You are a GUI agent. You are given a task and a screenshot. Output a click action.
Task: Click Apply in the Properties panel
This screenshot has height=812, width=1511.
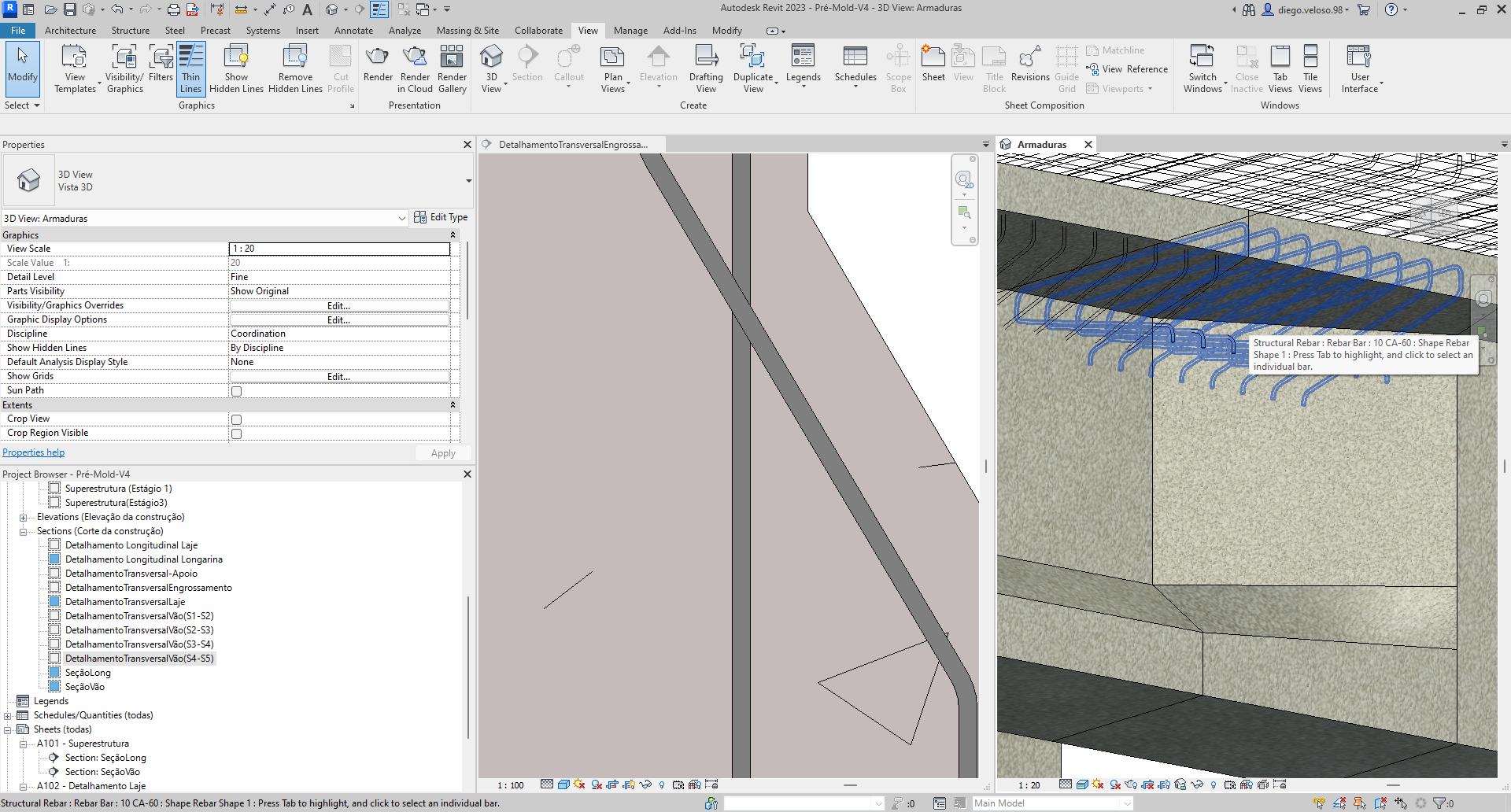pos(442,452)
